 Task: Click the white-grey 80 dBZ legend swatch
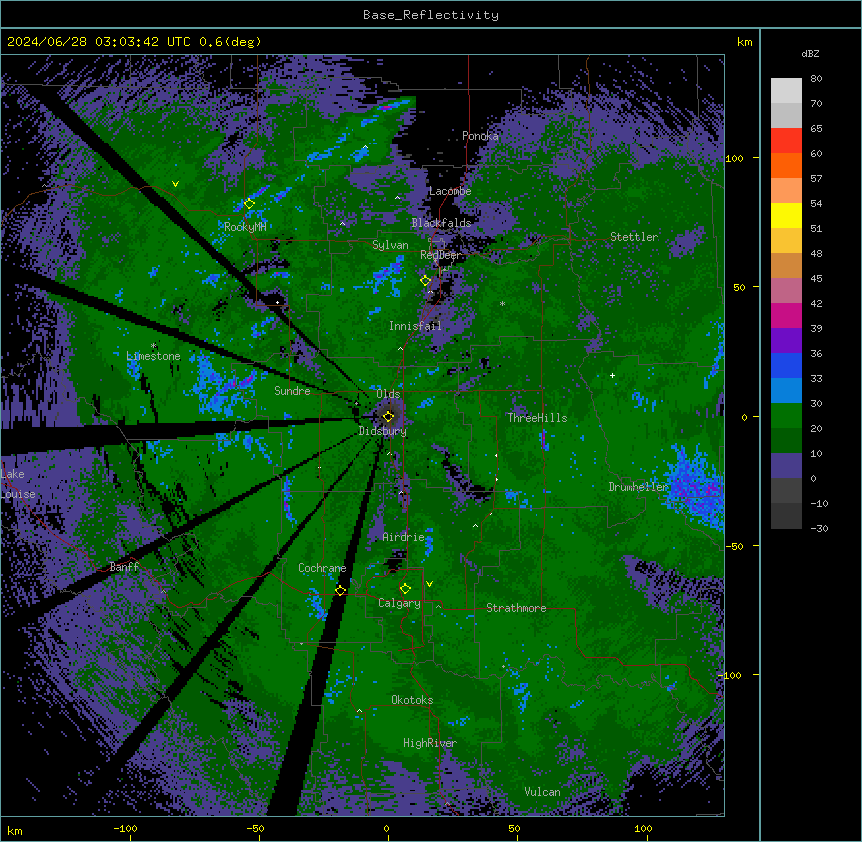(x=786, y=91)
